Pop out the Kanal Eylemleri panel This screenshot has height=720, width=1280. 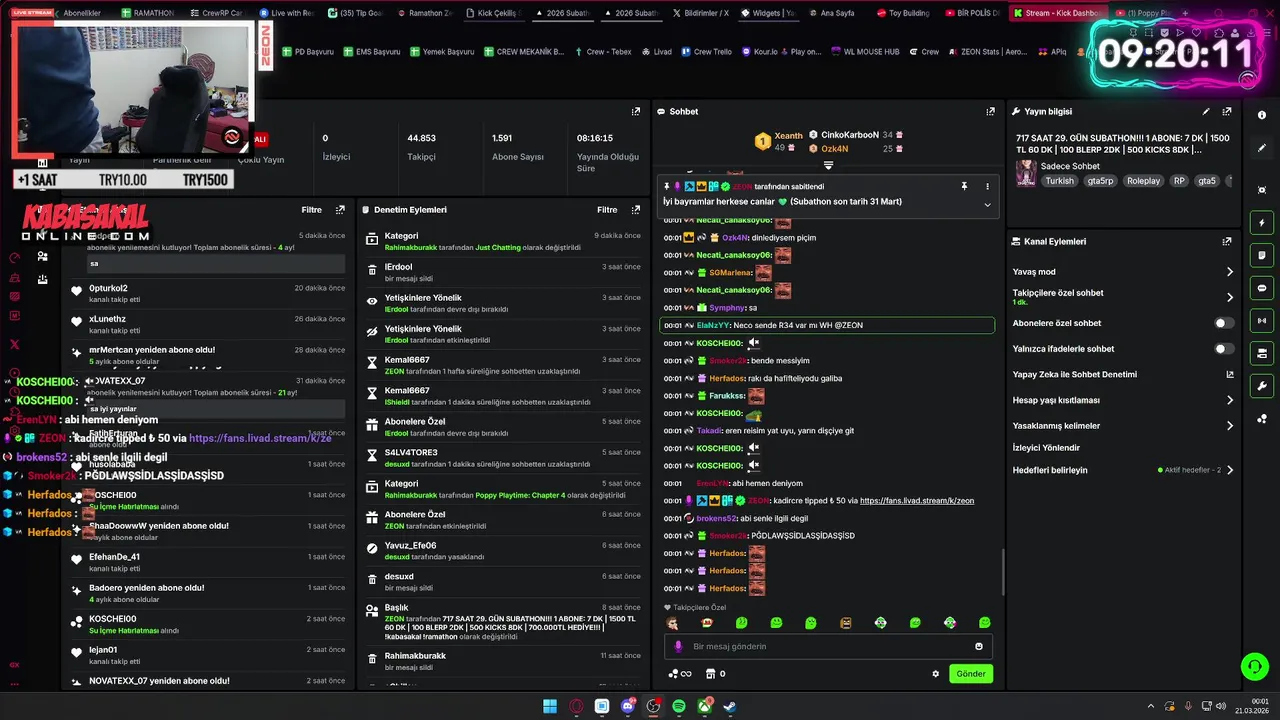pos(1227,242)
